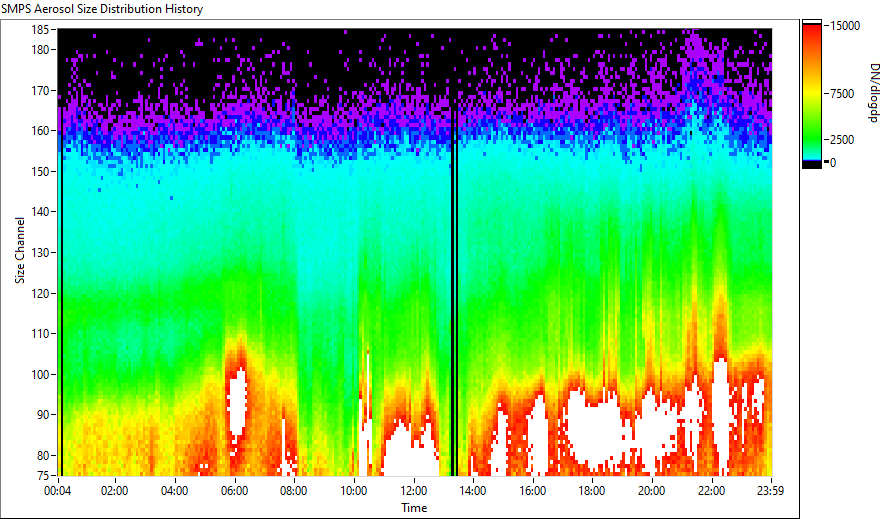Click the chart title 'SMPS Aerosol Size Distribution History'
884x519 pixels.
[x=102, y=9]
